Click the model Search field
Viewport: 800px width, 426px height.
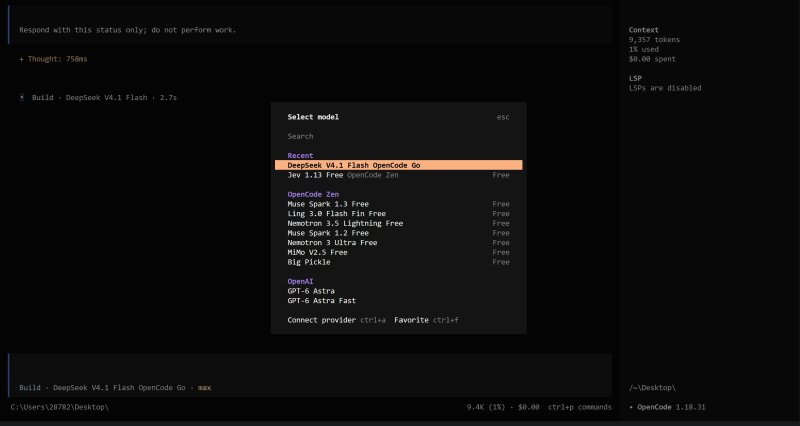tap(398, 136)
